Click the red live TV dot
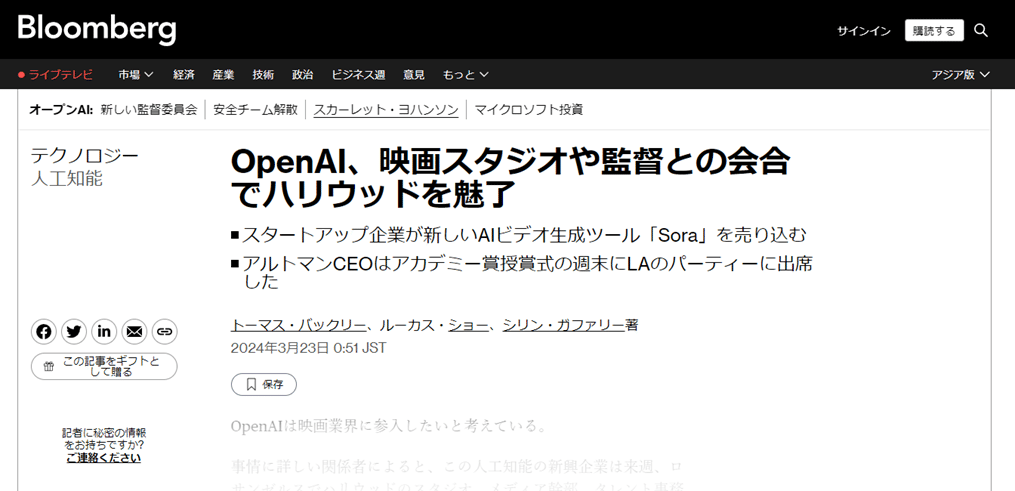The width and height of the screenshot is (1015, 491). tap(21, 75)
